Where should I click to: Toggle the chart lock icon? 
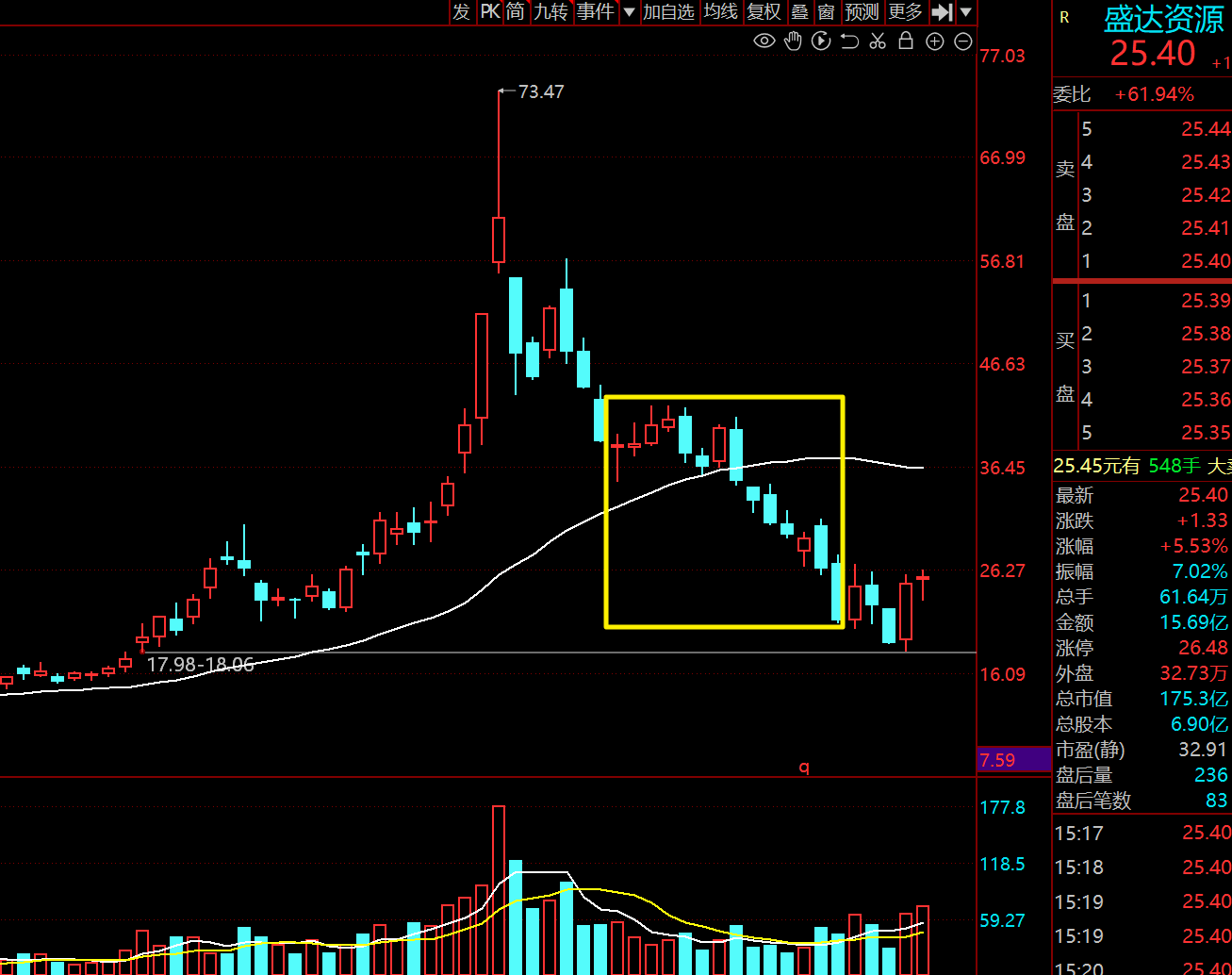[x=906, y=41]
